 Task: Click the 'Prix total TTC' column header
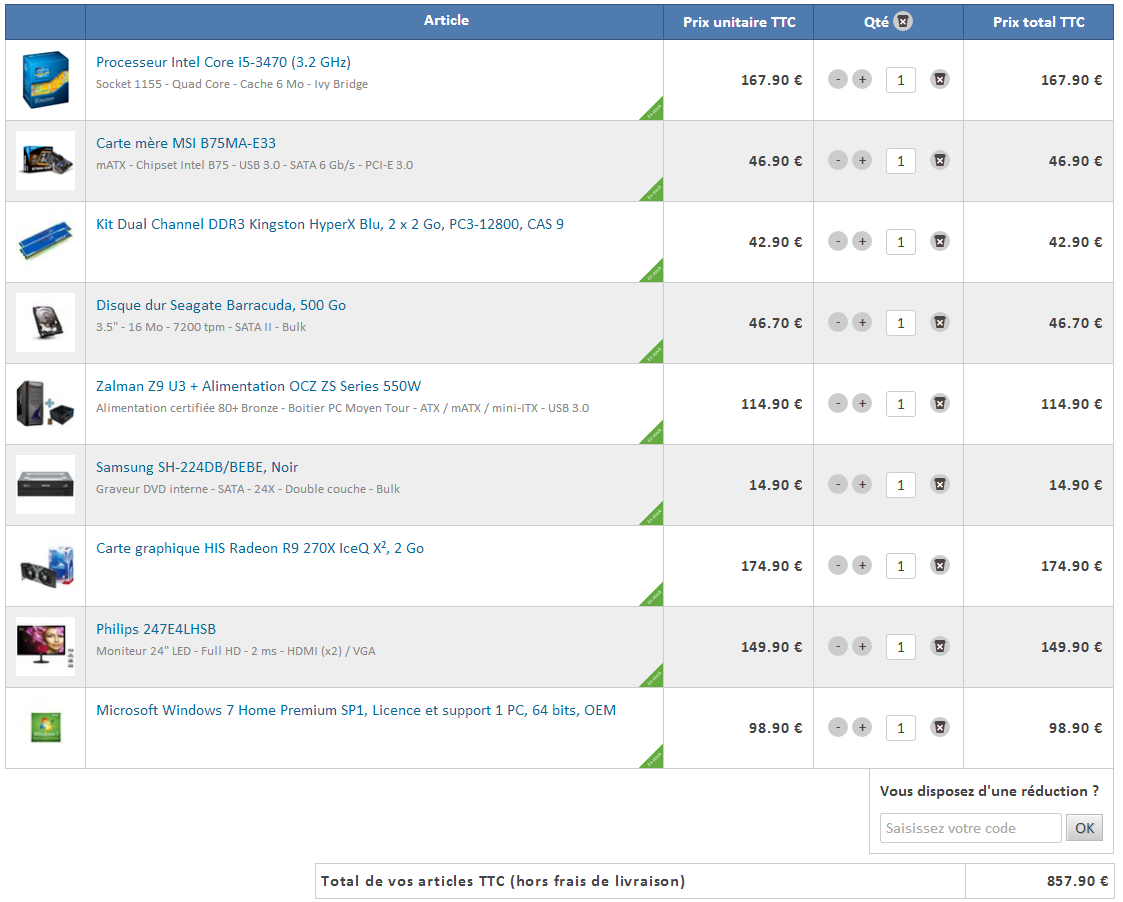pyautogui.click(x=1038, y=22)
